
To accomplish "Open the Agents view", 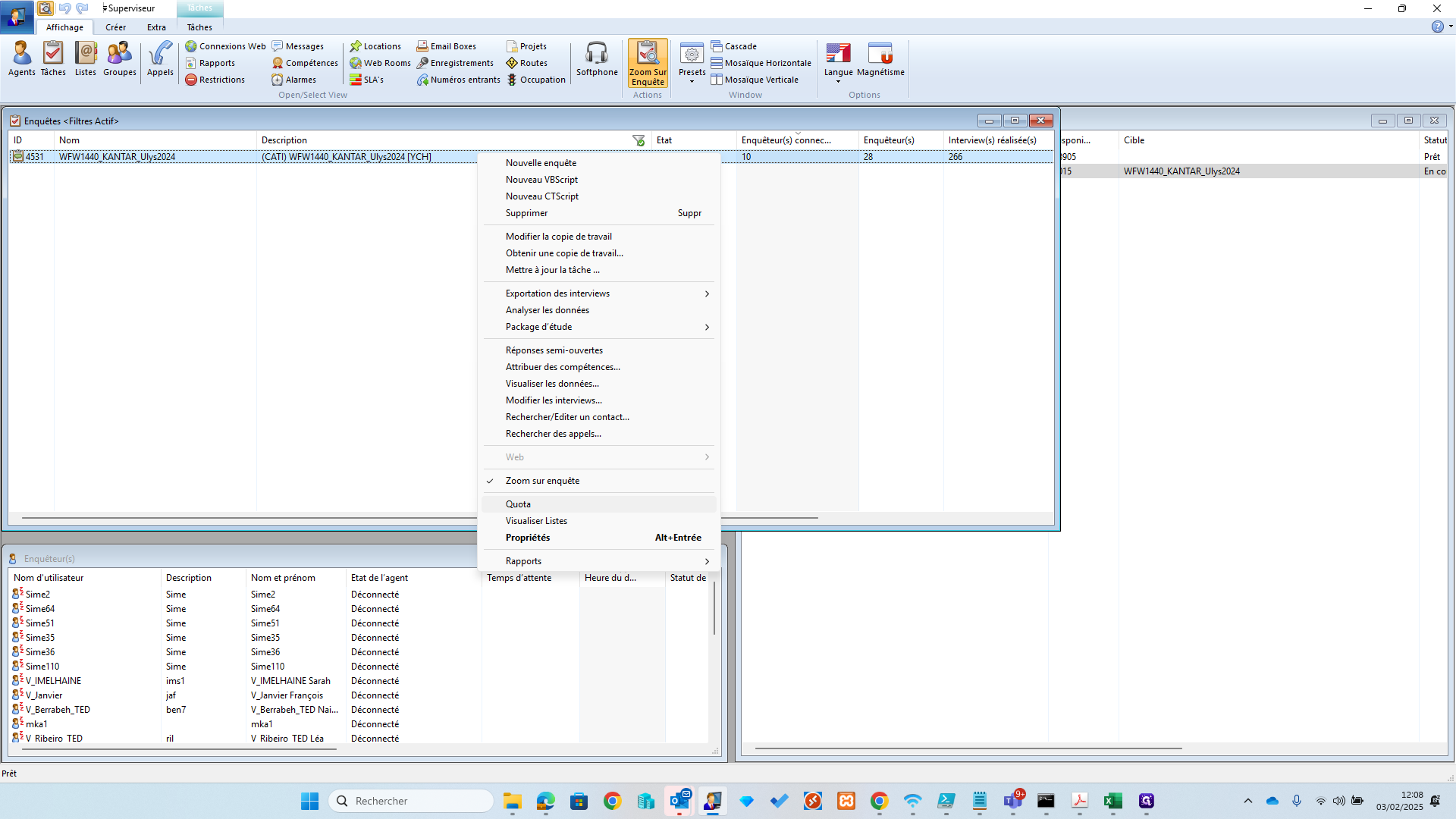I will tap(21, 59).
